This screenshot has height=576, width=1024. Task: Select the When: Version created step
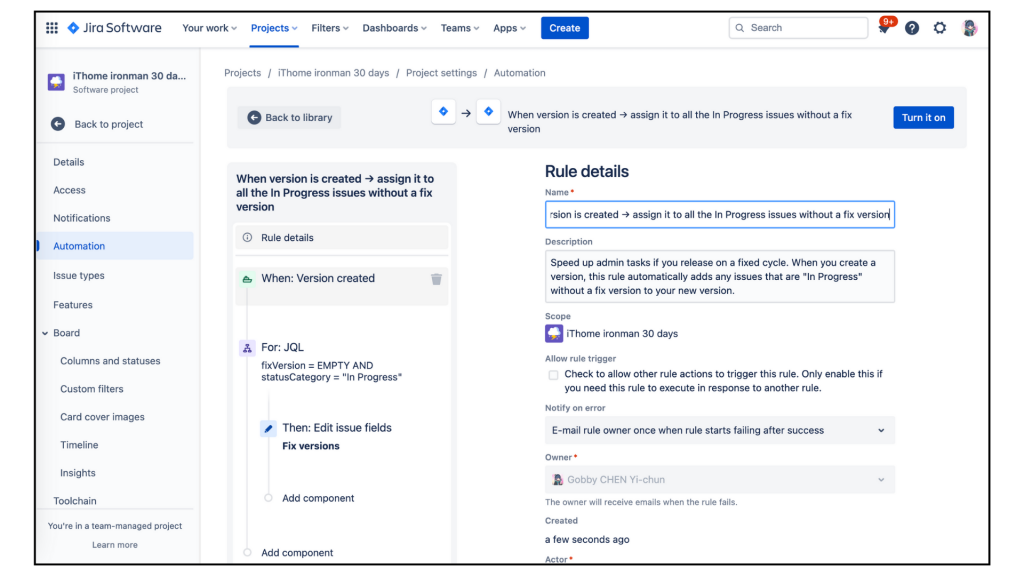342,286
